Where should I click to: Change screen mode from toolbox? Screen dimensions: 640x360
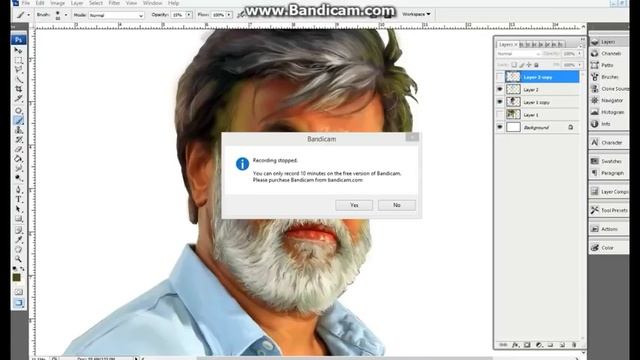point(18,303)
